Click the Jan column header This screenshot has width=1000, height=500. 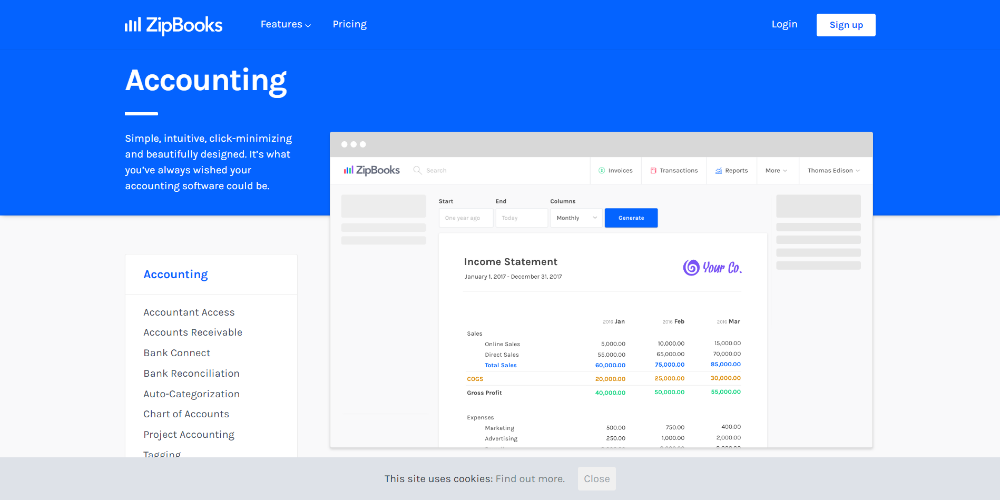coord(614,321)
